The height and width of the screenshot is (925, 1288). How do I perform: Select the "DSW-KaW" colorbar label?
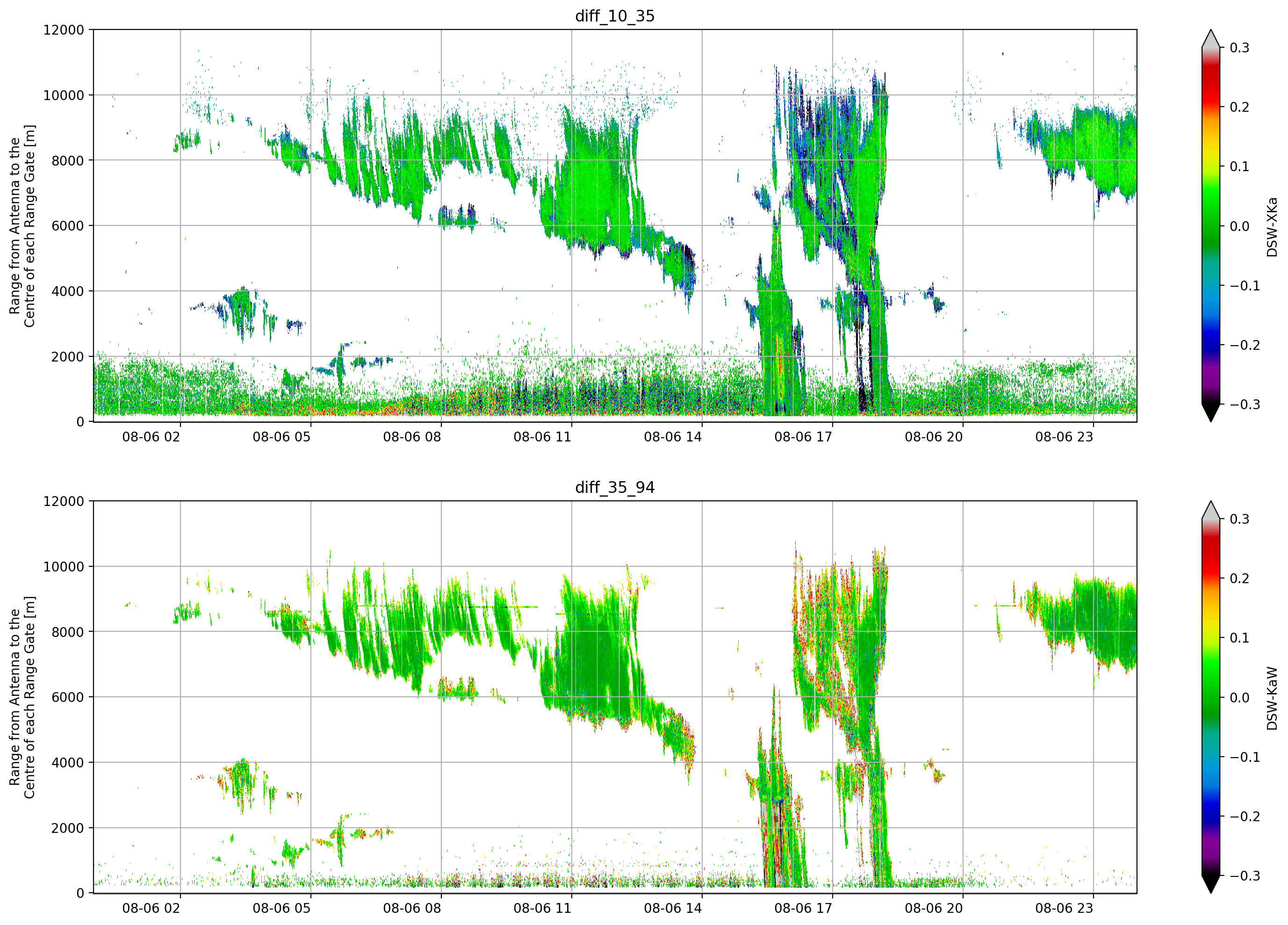click(1272, 698)
